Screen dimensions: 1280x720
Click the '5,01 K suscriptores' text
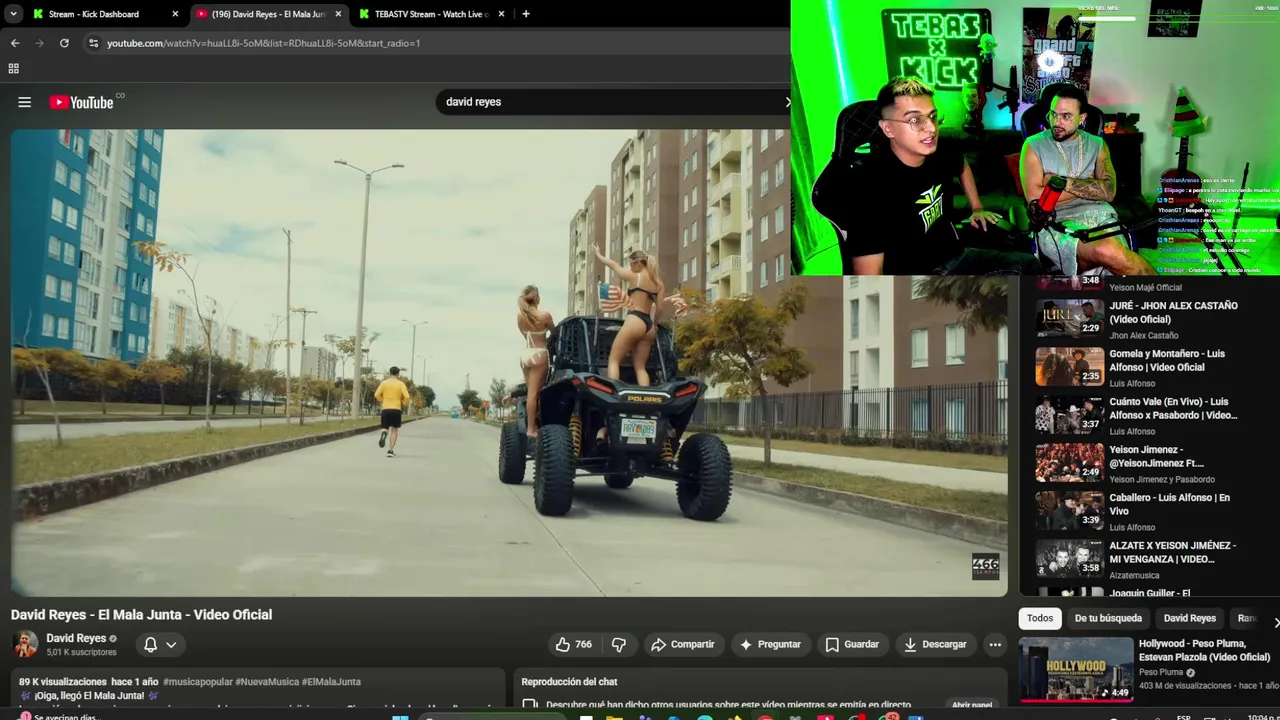81,652
